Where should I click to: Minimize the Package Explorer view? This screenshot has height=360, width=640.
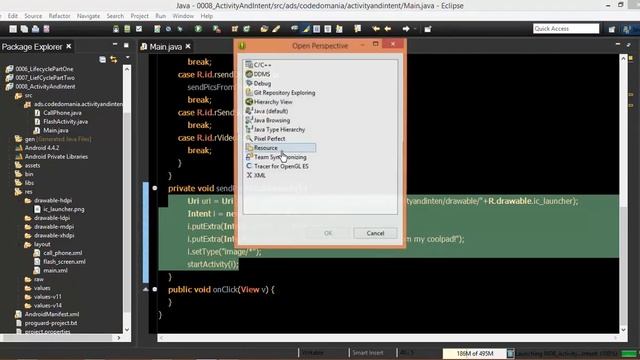[115, 44]
